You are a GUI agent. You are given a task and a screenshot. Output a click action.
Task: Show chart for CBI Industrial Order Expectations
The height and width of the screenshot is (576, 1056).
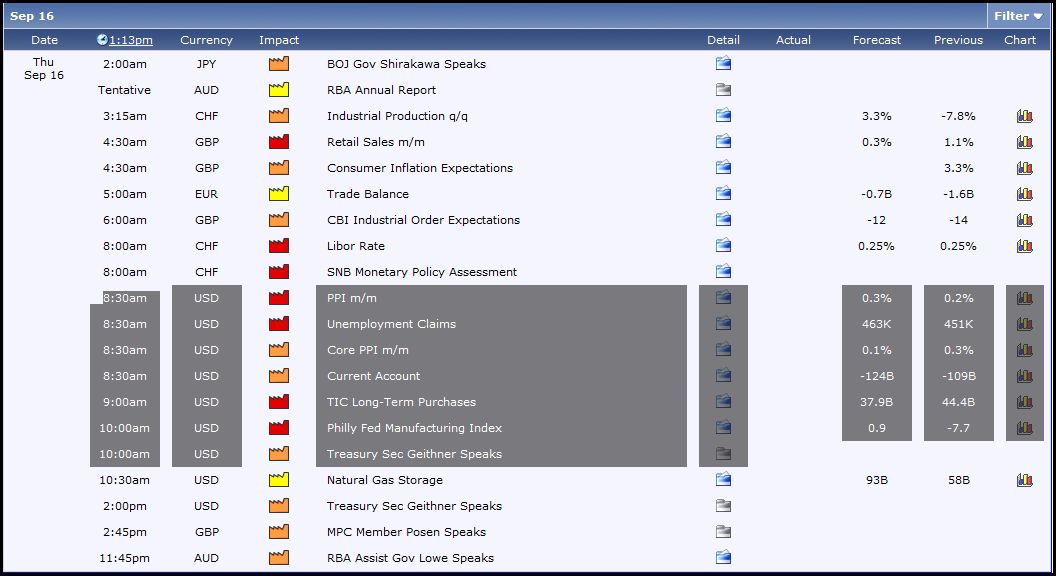[1024, 220]
